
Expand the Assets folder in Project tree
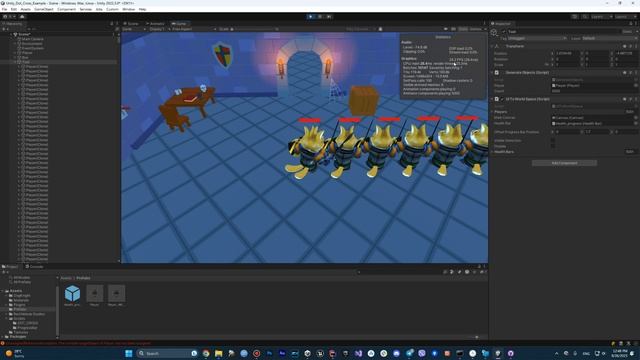tap(2, 291)
